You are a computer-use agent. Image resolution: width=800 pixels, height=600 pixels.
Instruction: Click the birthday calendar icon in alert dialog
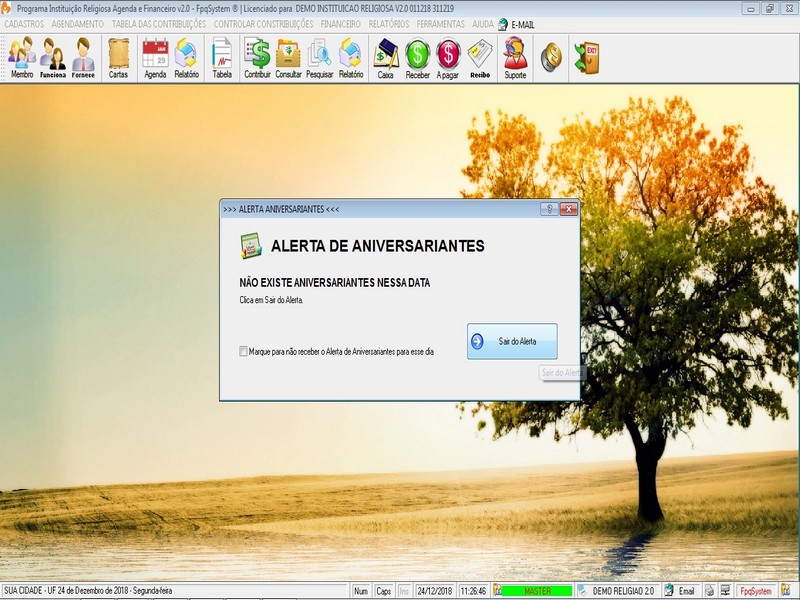(x=251, y=245)
